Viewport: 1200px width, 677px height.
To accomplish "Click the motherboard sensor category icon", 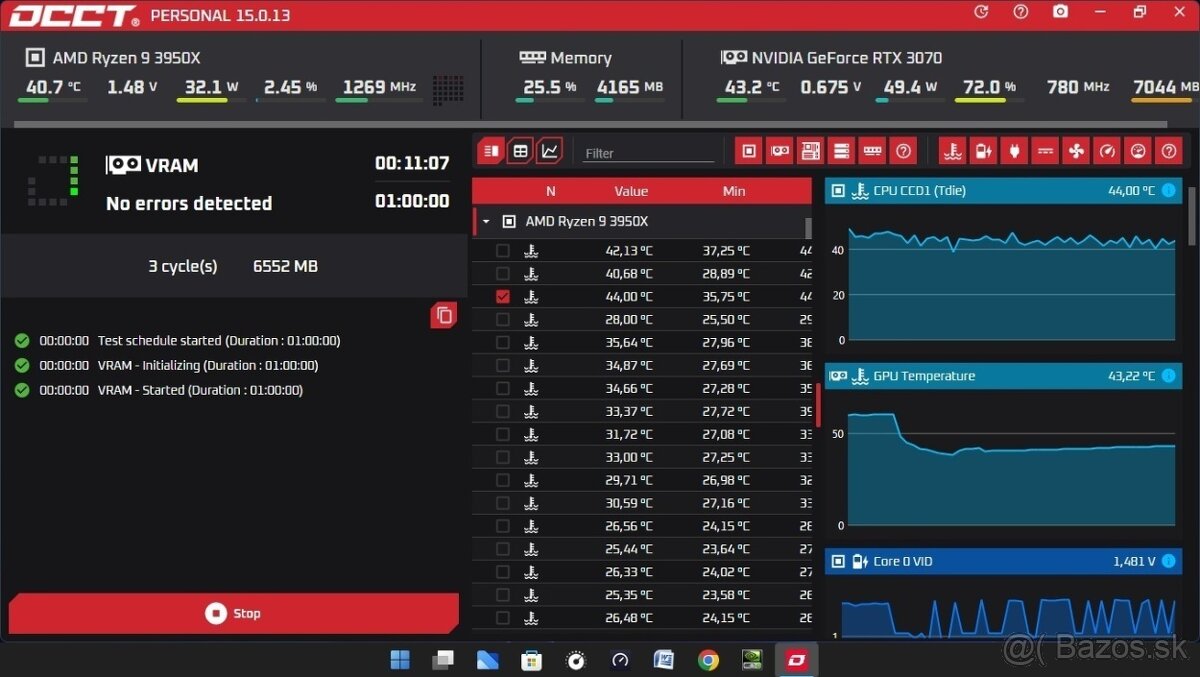I will [810, 150].
